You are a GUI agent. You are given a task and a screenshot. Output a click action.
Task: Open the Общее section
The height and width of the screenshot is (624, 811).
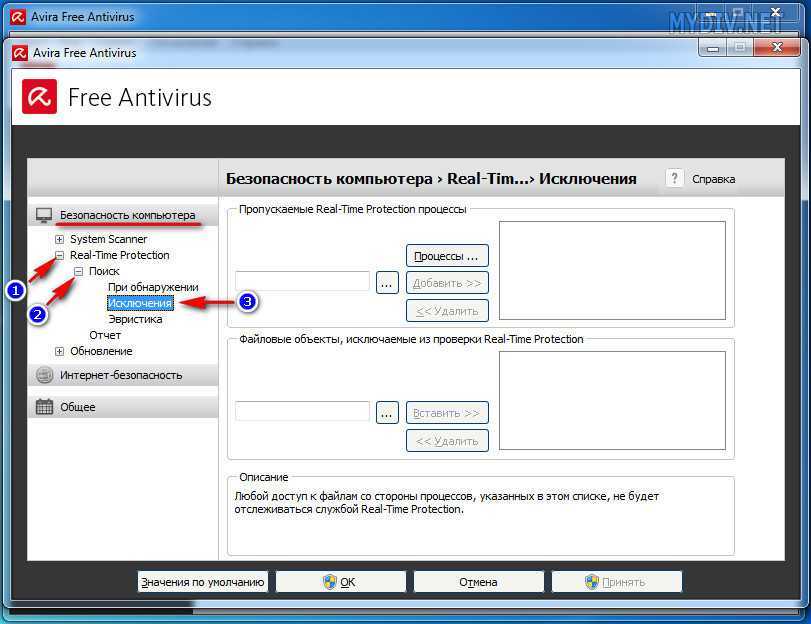pos(78,407)
